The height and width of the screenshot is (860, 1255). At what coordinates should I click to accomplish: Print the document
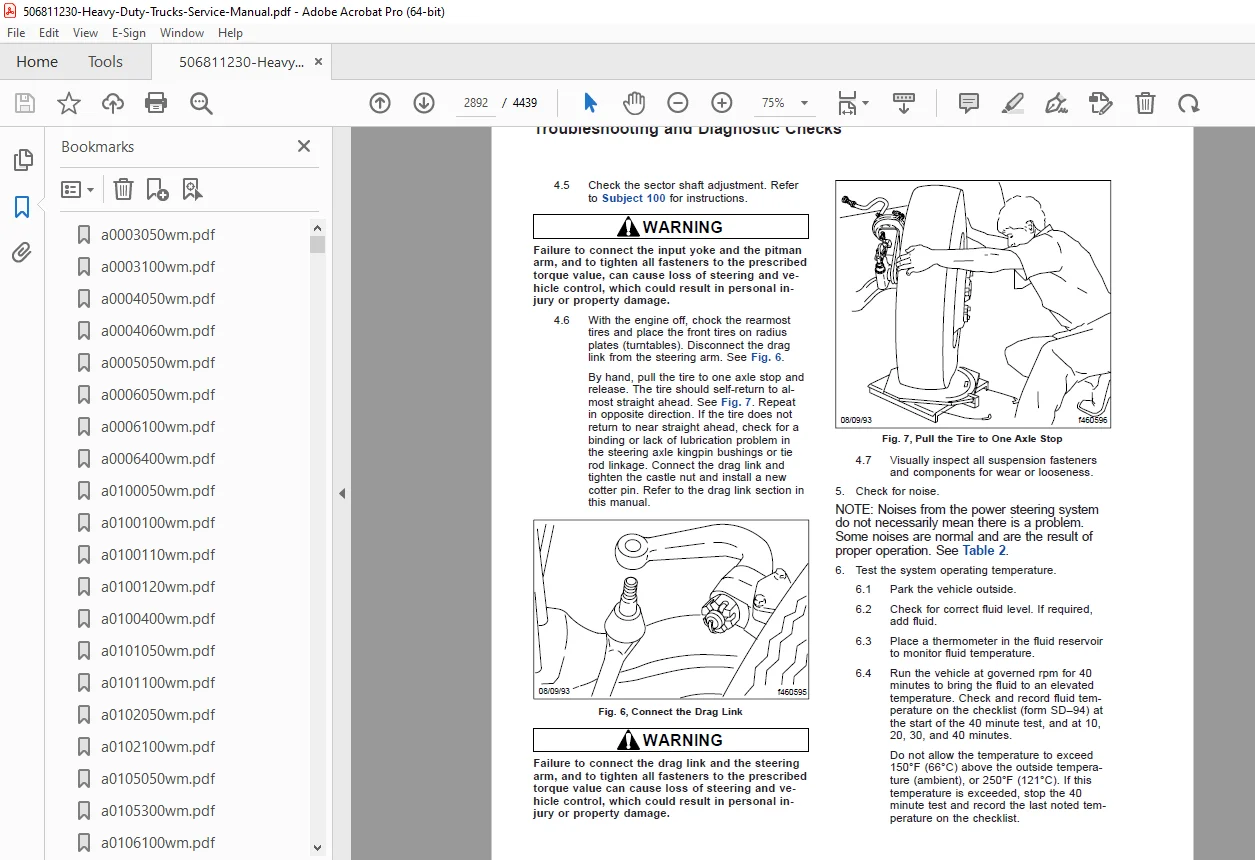(x=156, y=103)
